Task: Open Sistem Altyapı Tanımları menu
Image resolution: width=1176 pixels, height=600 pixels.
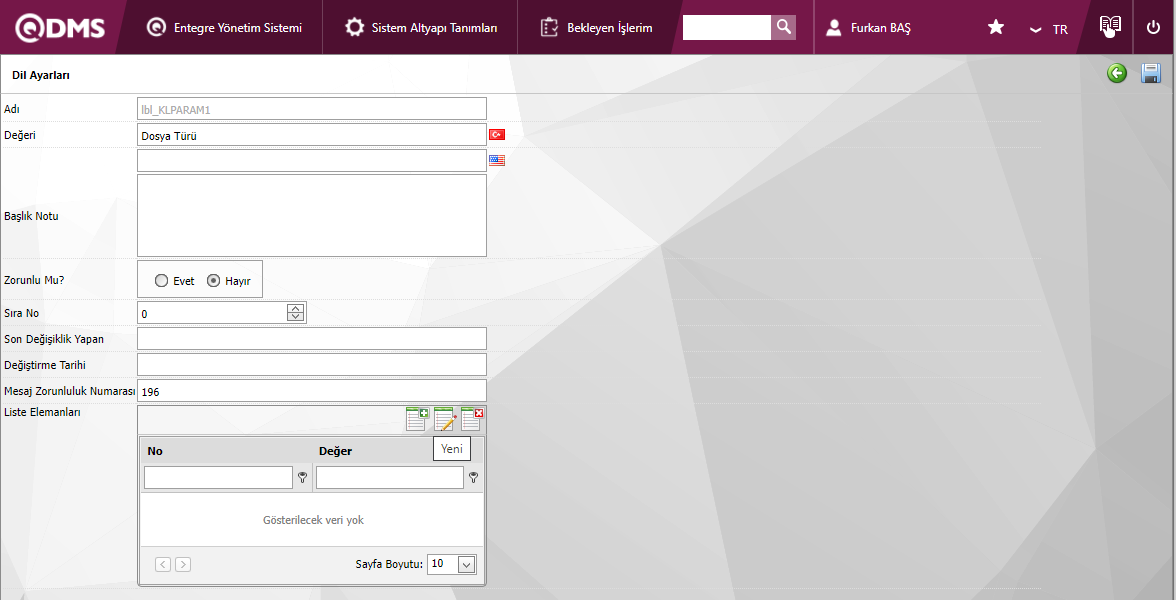Action: click(x=421, y=28)
